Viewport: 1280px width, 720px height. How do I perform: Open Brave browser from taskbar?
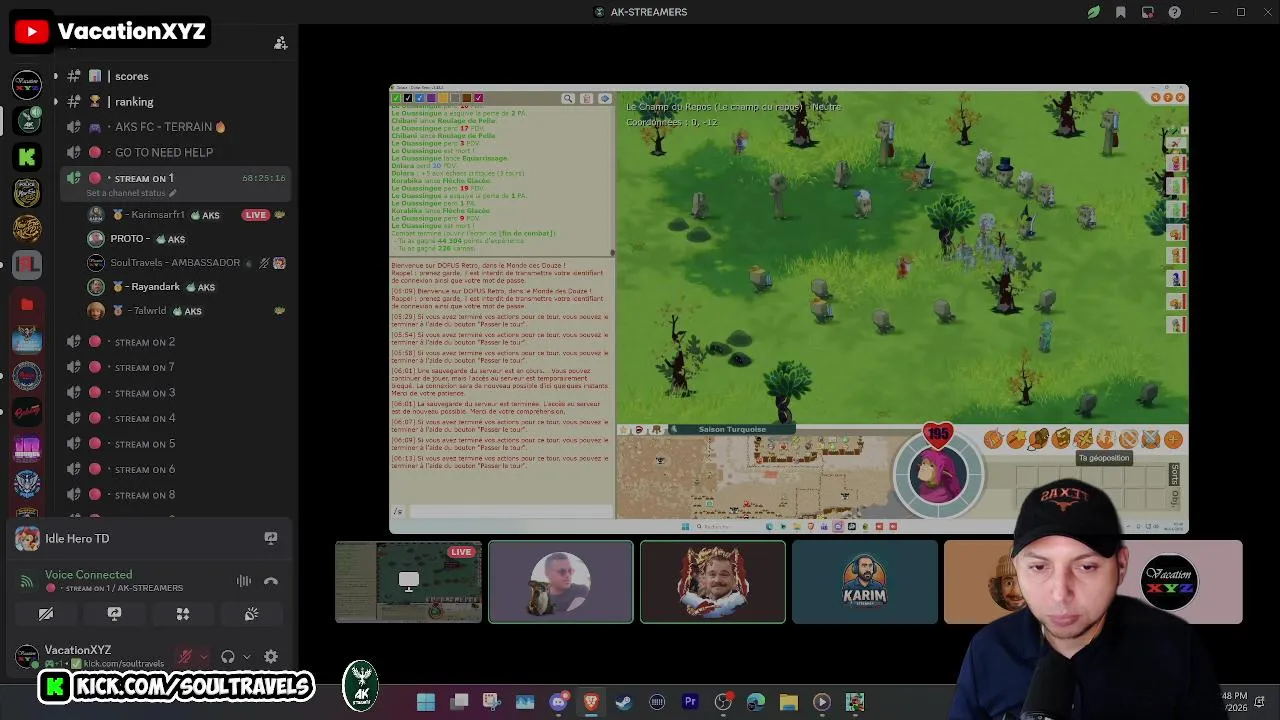[x=591, y=702]
